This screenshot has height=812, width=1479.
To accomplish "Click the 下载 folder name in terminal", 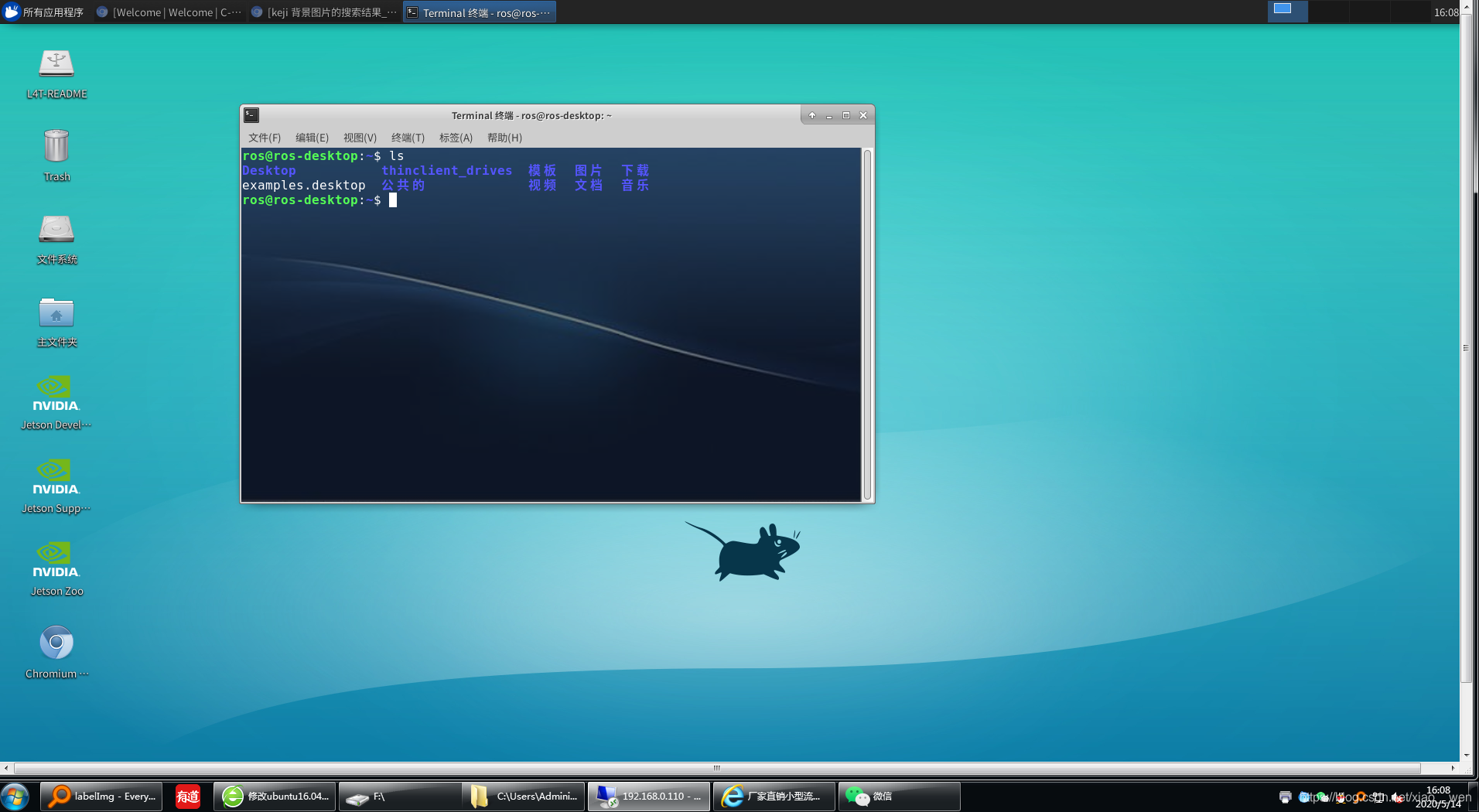I will pyautogui.click(x=635, y=170).
